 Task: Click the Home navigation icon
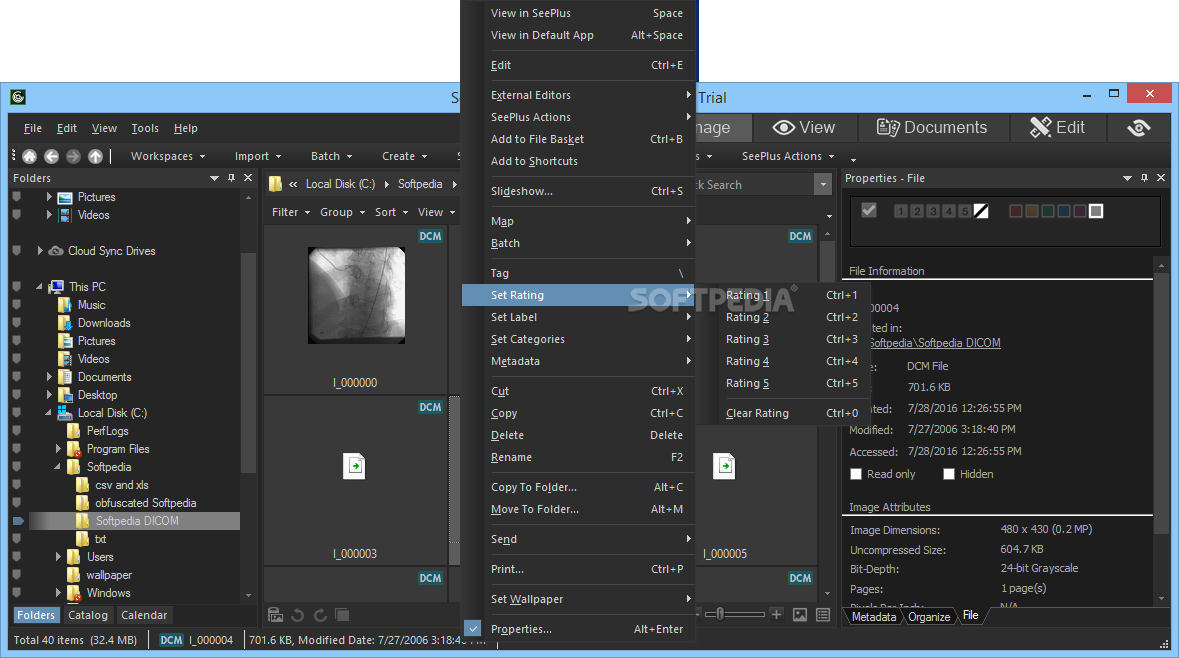tap(29, 156)
